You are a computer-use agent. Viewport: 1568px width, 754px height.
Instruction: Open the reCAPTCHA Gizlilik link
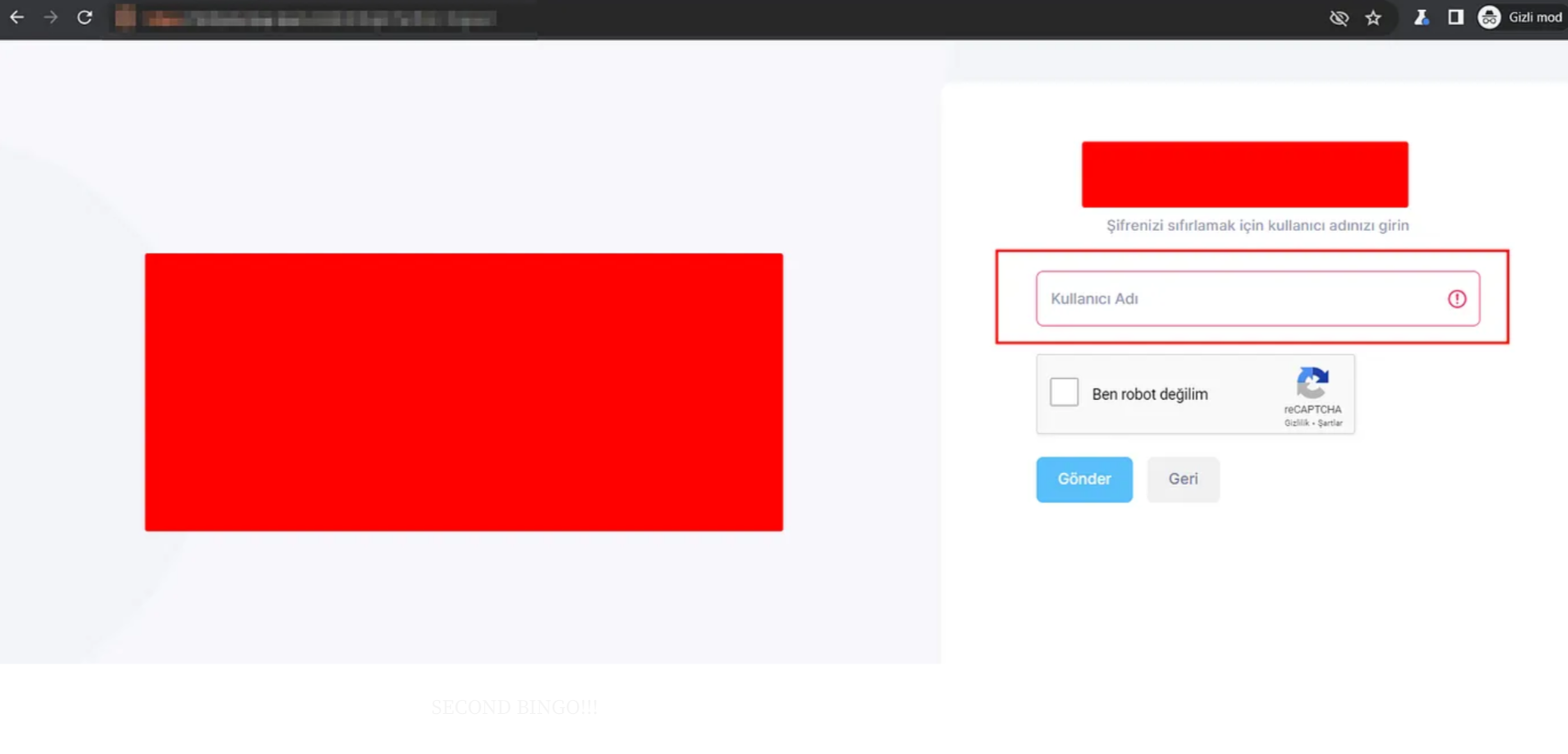1296,423
